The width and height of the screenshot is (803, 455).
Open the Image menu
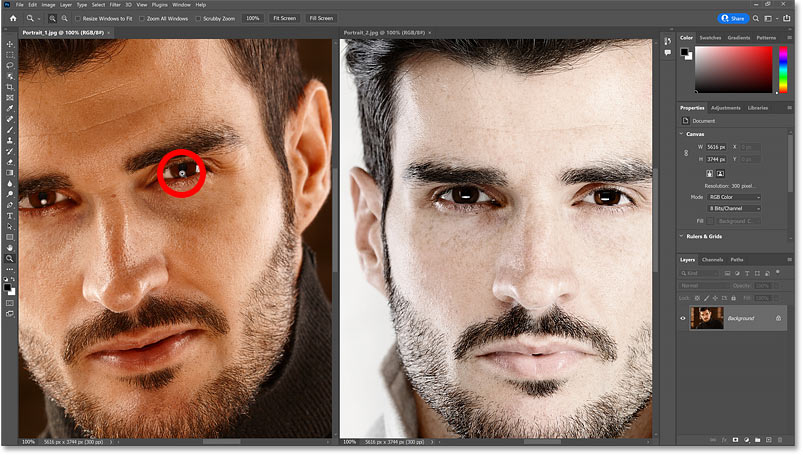[48, 5]
